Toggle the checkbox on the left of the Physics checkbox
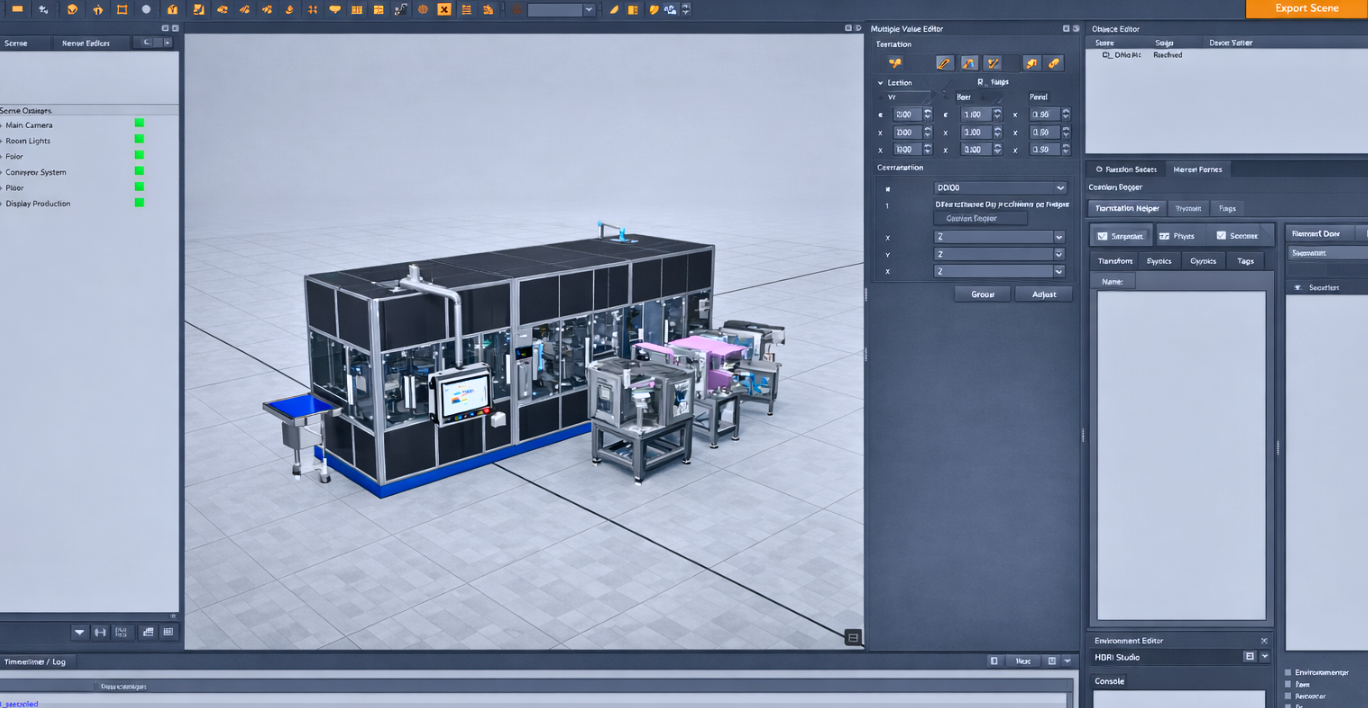 1102,236
